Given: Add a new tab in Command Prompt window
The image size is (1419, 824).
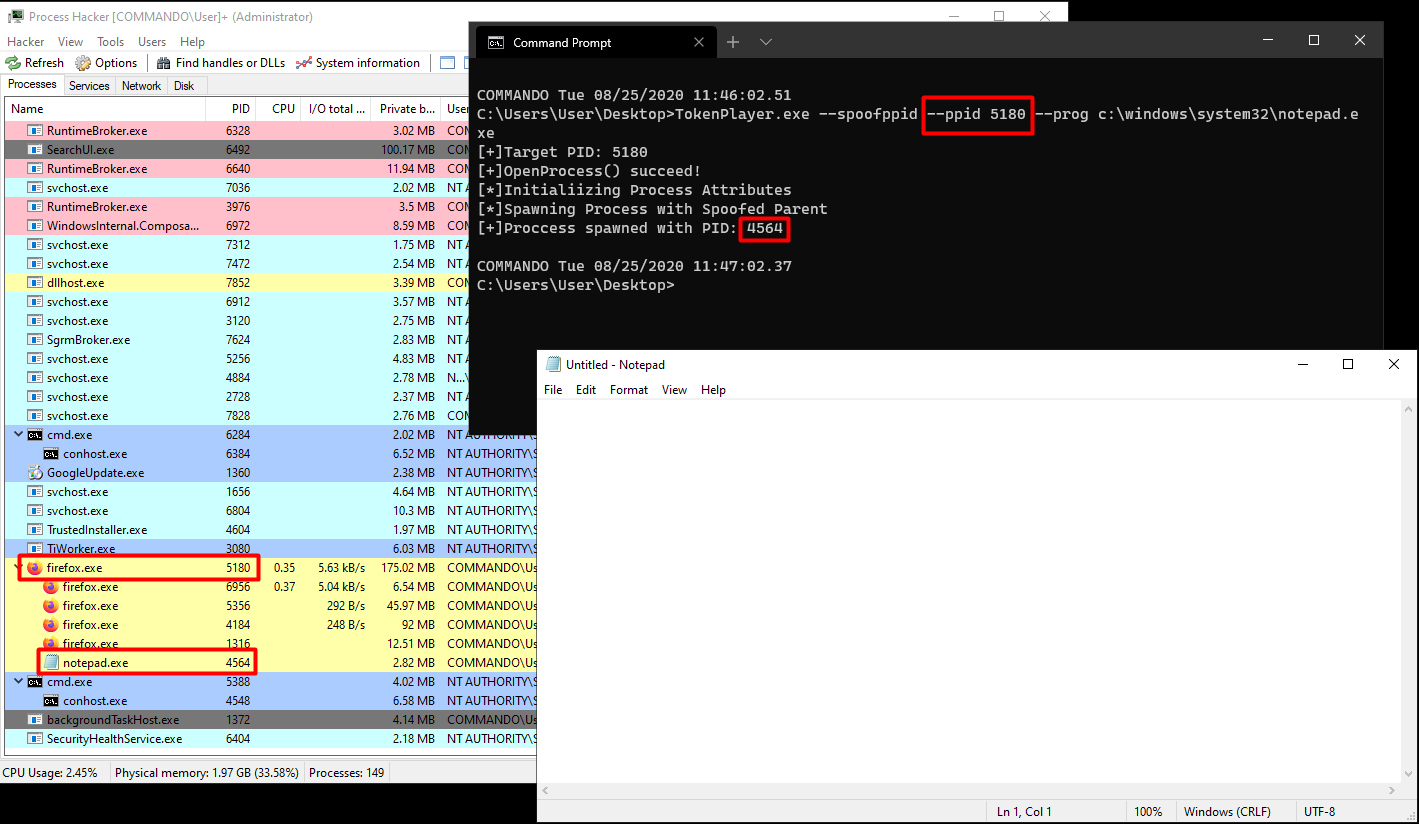Looking at the screenshot, I should point(733,42).
